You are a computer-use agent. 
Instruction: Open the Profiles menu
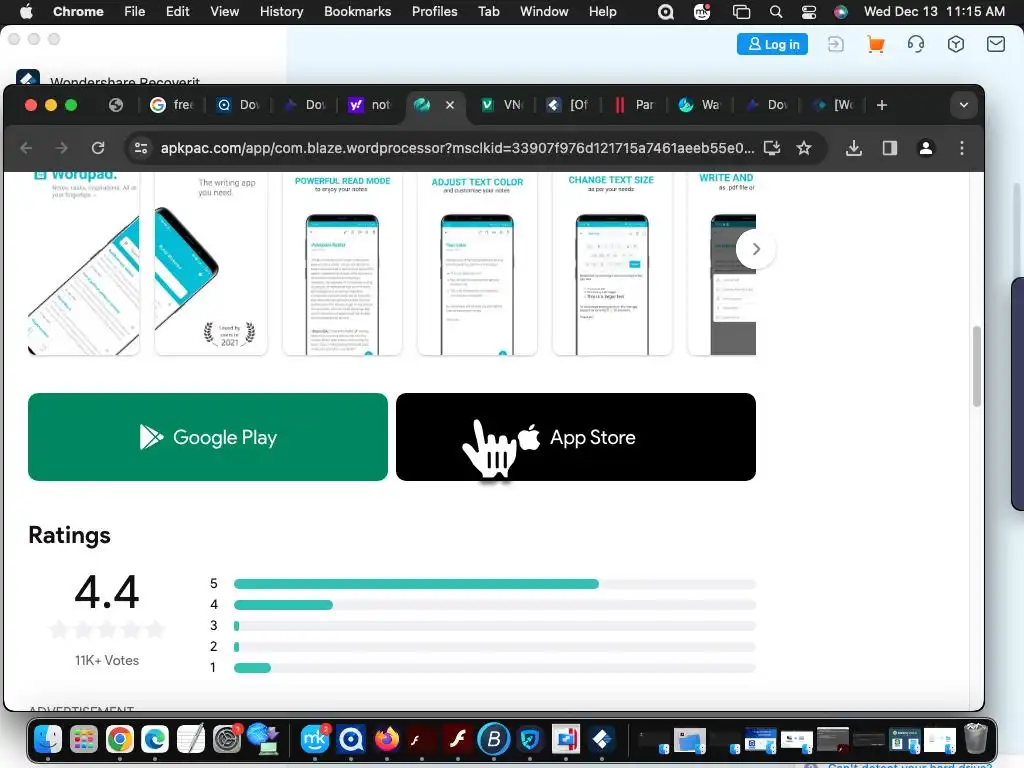click(434, 11)
